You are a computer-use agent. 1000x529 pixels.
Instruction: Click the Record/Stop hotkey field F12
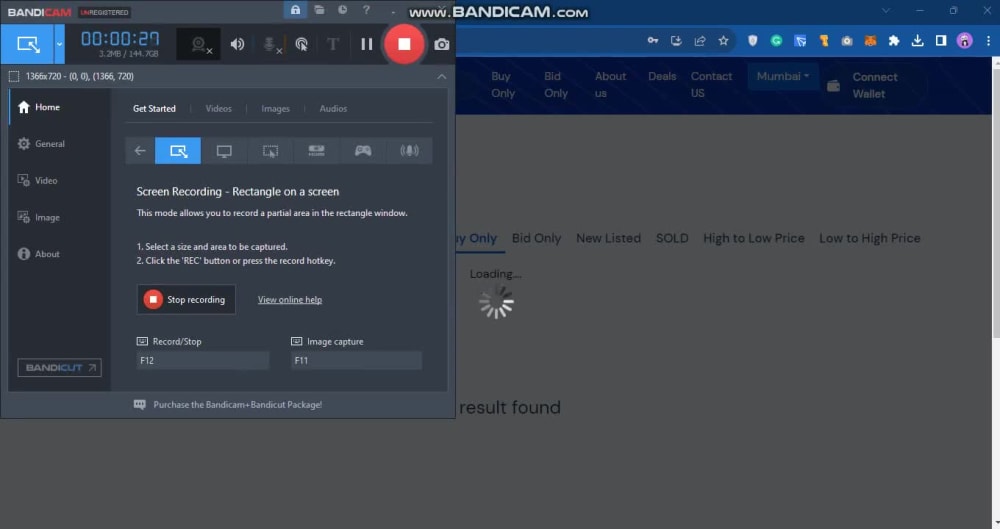[203, 361]
